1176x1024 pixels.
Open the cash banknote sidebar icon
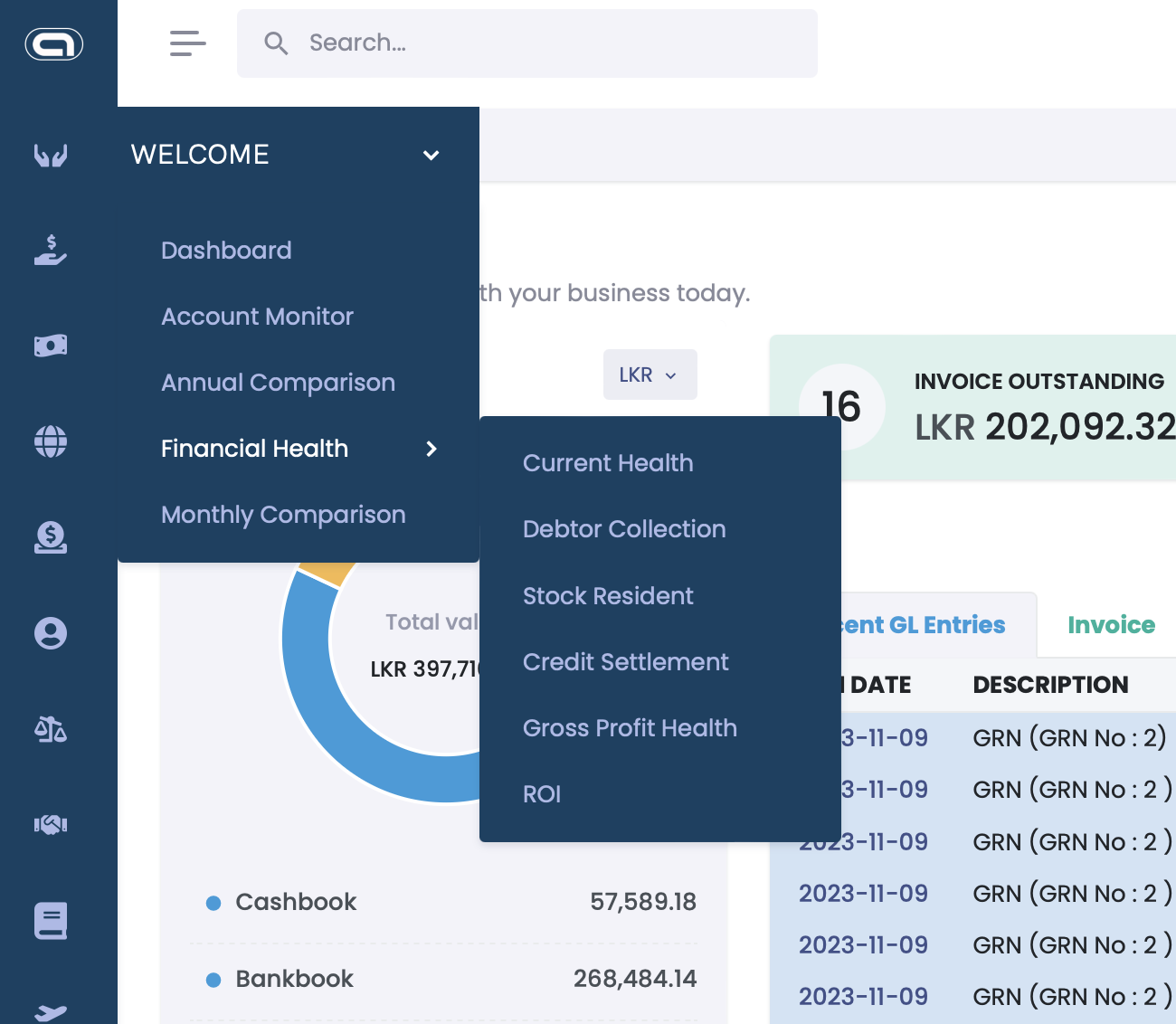[x=51, y=346]
